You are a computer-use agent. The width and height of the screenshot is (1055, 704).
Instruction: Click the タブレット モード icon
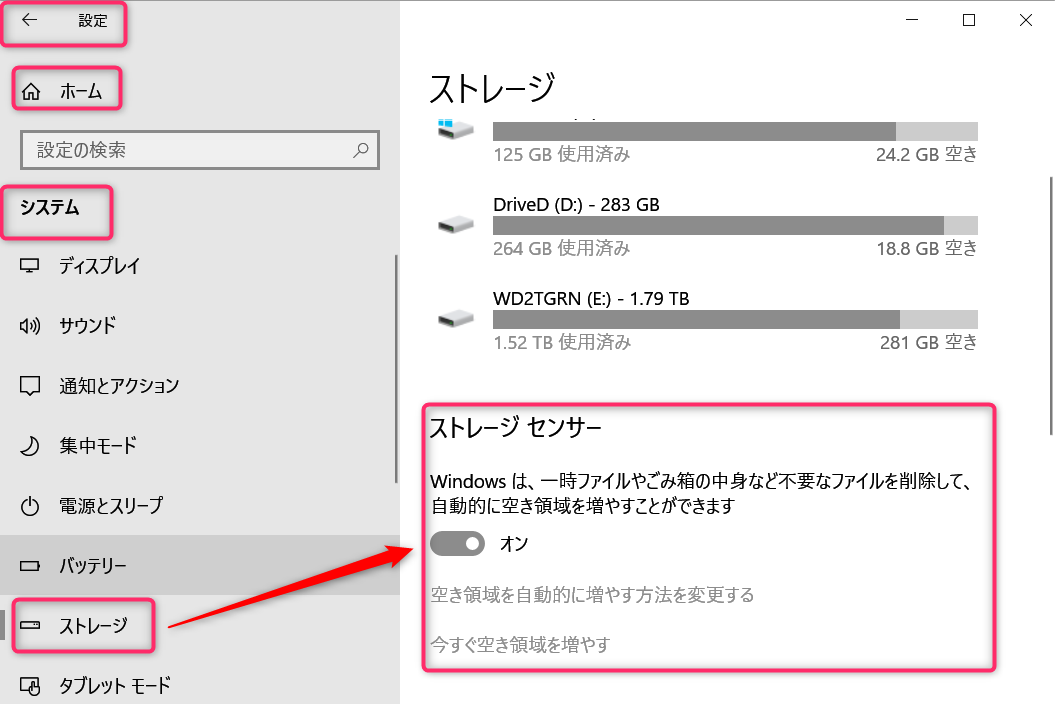pos(30,686)
